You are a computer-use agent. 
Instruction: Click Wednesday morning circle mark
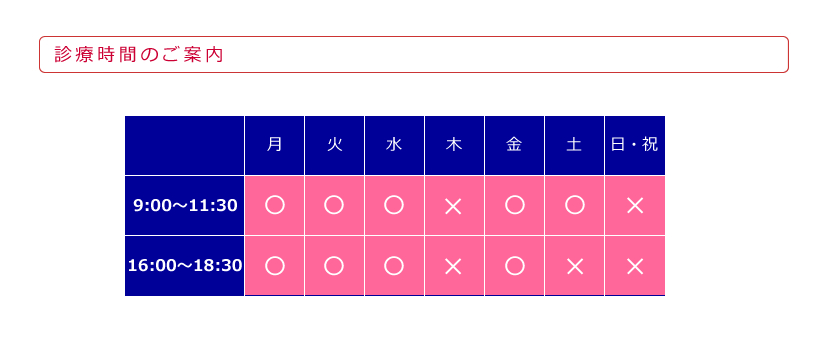394,205
